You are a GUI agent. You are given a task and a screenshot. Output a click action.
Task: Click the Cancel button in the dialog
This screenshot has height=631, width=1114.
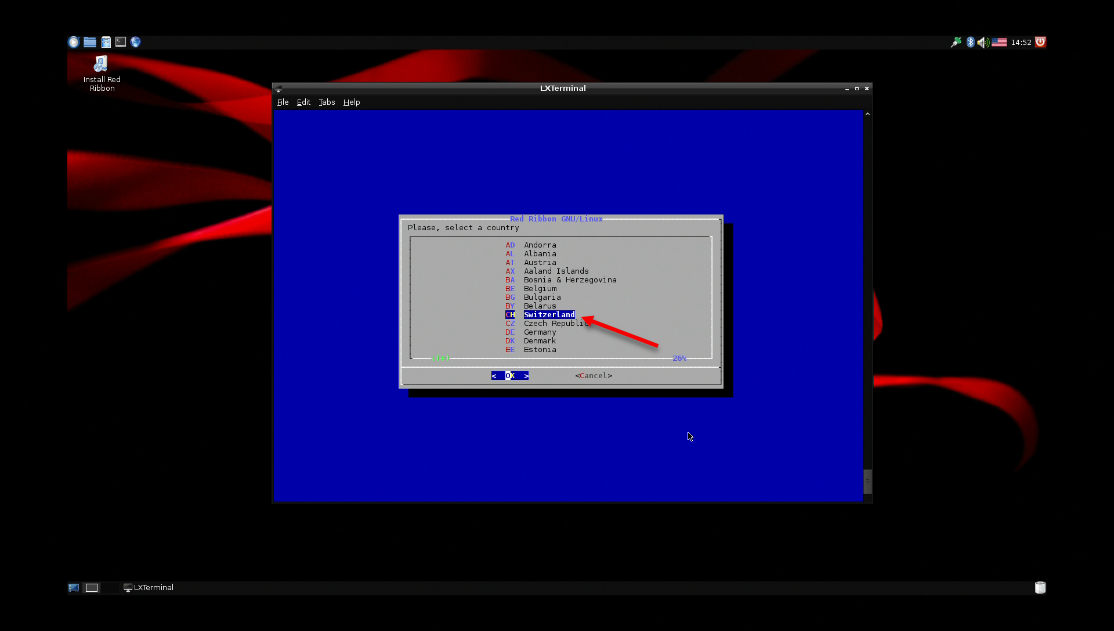(x=593, y=376)
